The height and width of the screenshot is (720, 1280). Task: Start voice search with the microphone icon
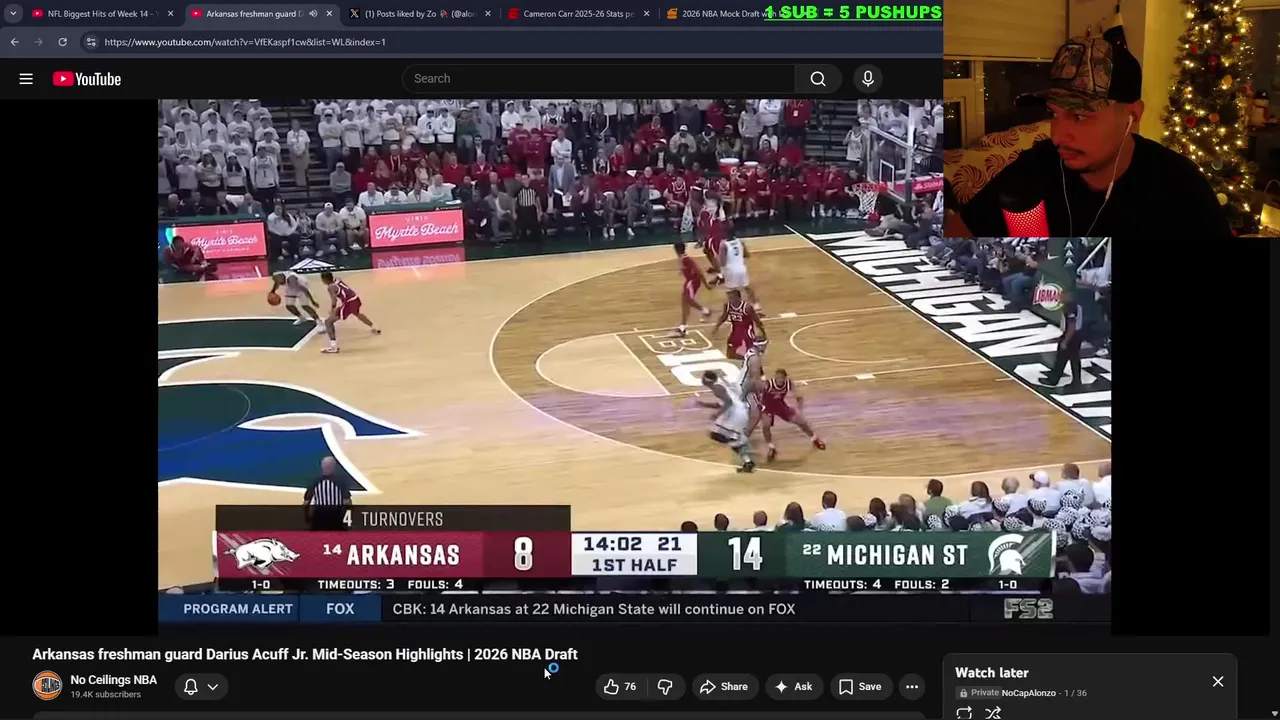[868, 79]
